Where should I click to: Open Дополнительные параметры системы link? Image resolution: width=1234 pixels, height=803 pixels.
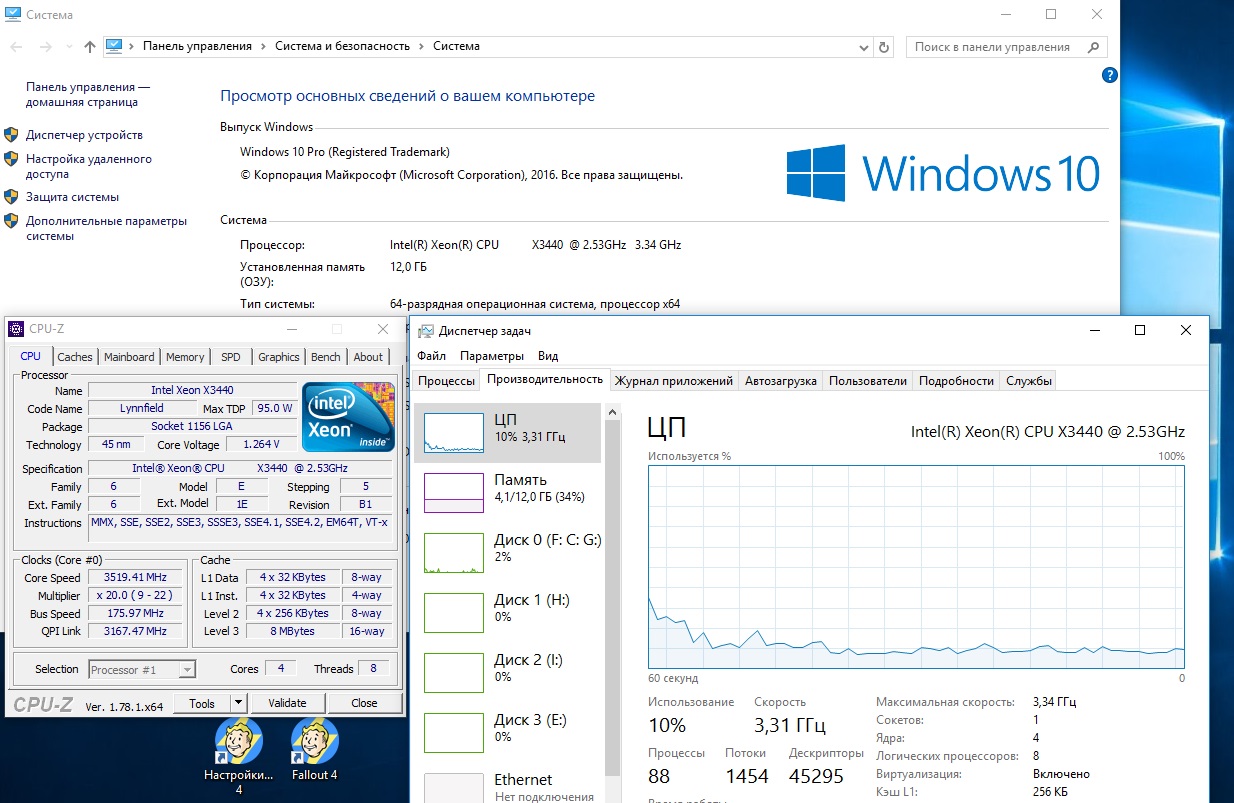pyautogui.click(x=106, y=228)
